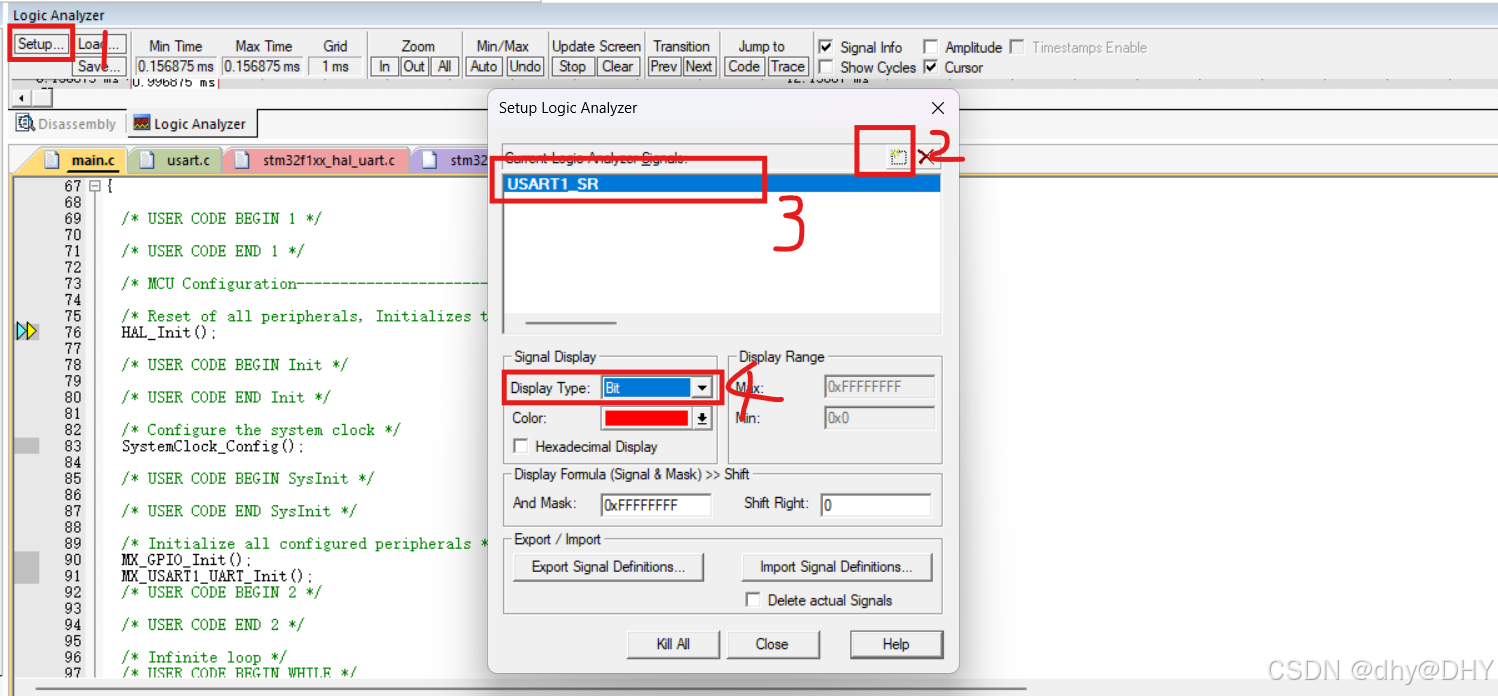Toggle the Cursor checkbox
Image resolution: width=1498 pixels, height=696 pixels.
point(931,67)
